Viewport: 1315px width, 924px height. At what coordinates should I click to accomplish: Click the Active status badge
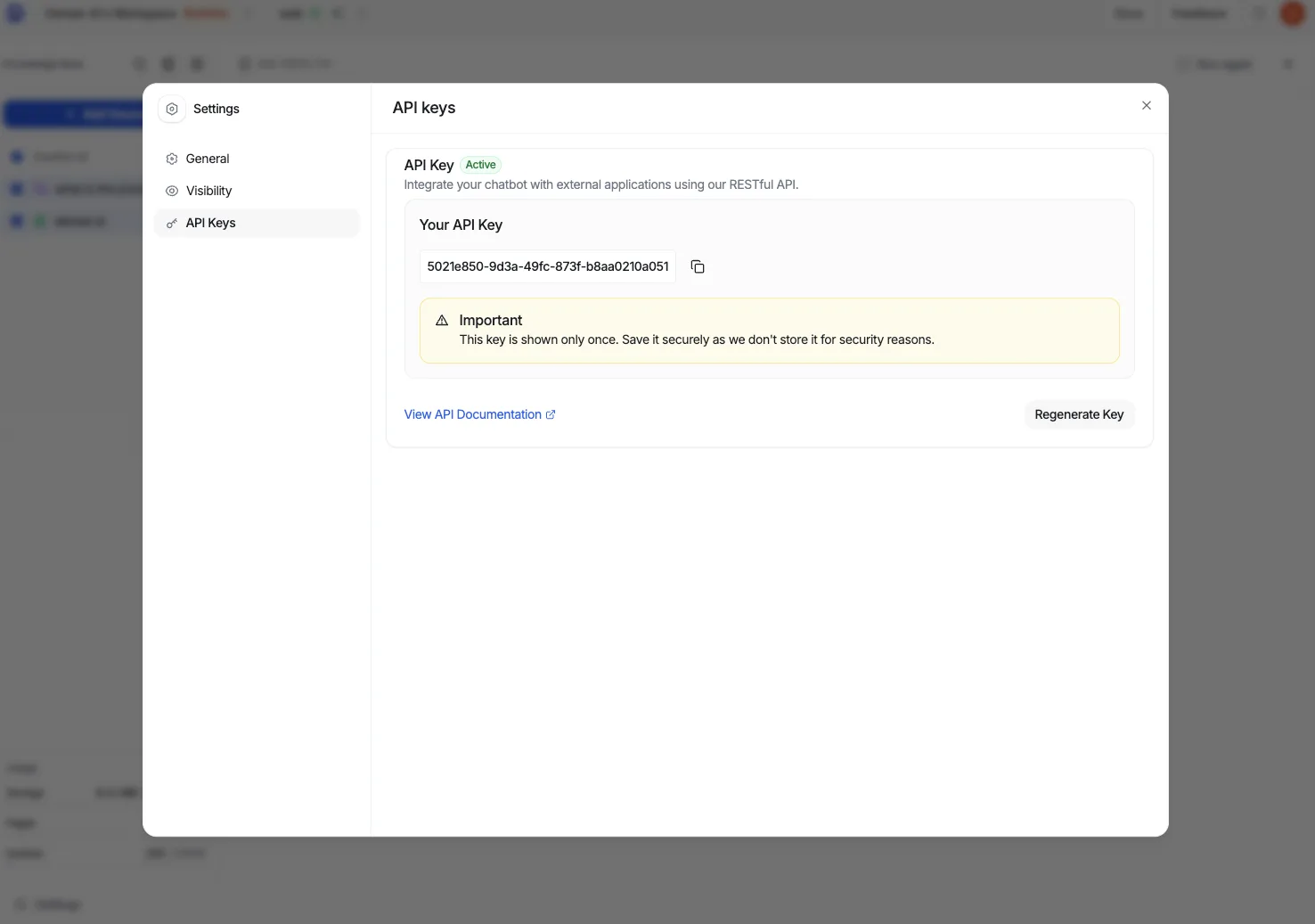[x=481, y=165]
